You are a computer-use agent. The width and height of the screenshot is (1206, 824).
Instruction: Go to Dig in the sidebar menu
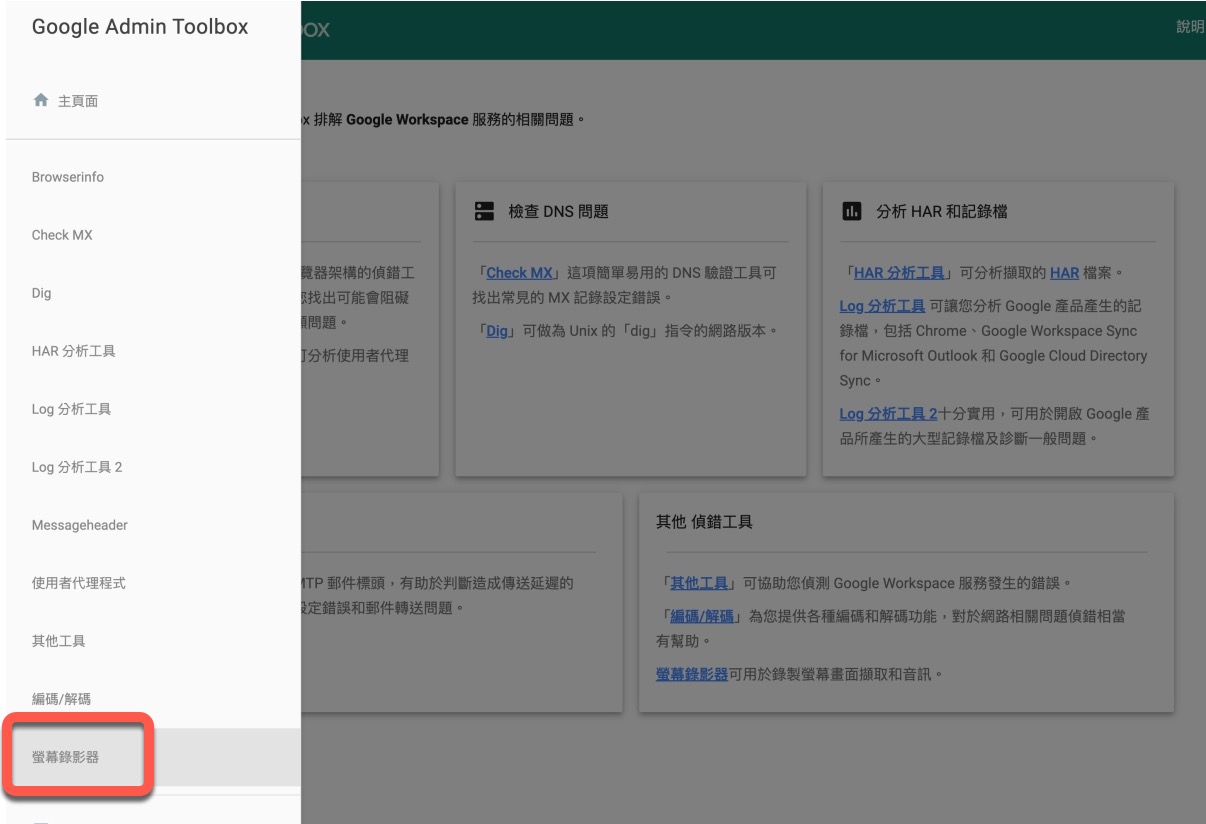tap(42, 293)
